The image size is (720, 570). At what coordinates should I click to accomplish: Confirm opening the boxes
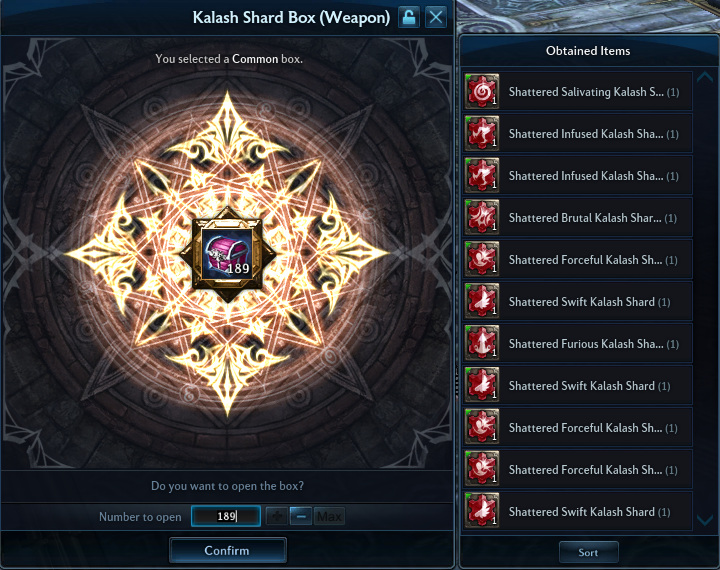[228, 550]
